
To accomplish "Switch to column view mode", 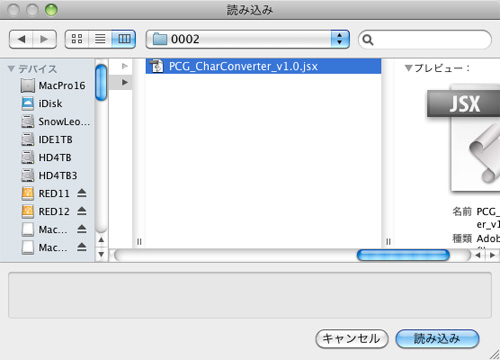I will 124,39.
